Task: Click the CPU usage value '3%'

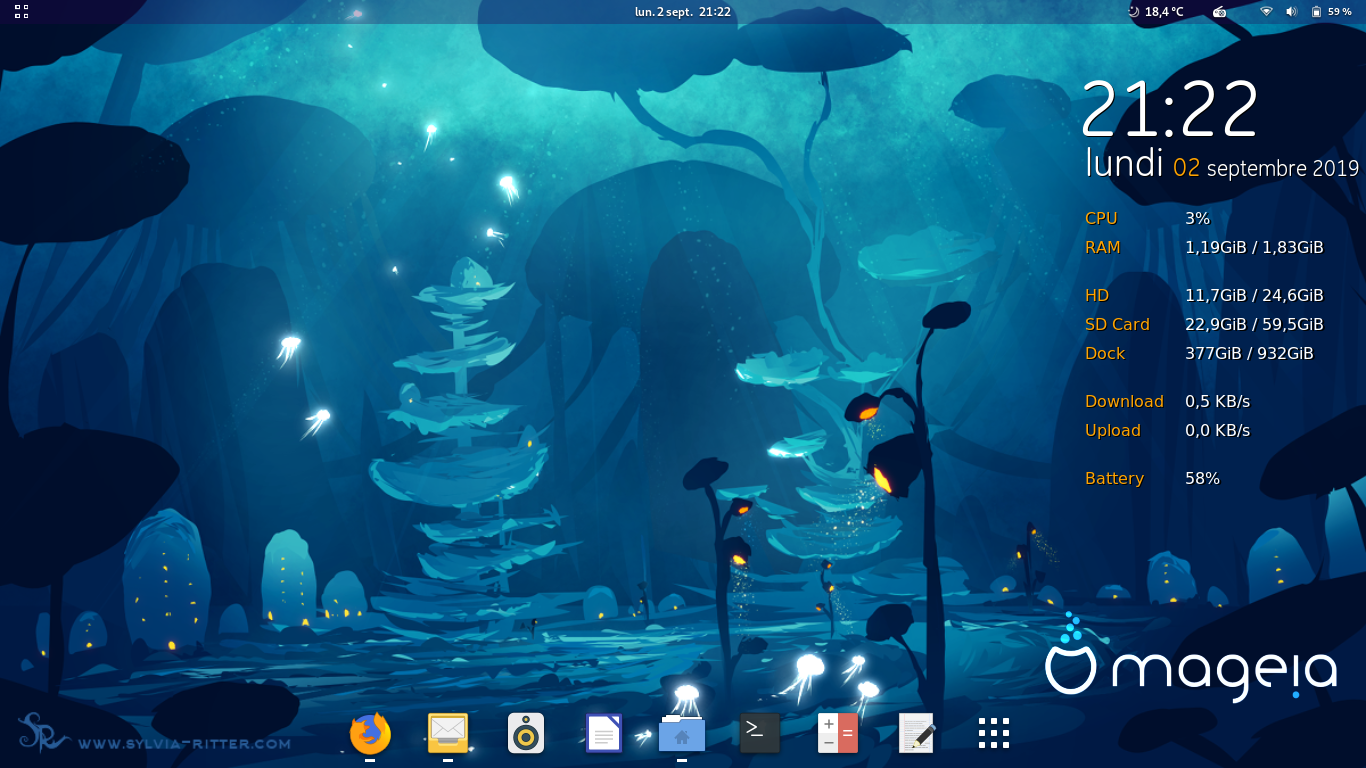Action: [1197, 218]
